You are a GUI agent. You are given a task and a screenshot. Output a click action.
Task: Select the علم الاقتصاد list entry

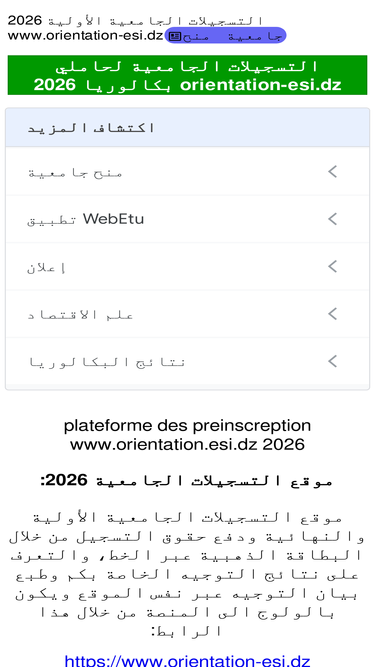coord(188,314)
